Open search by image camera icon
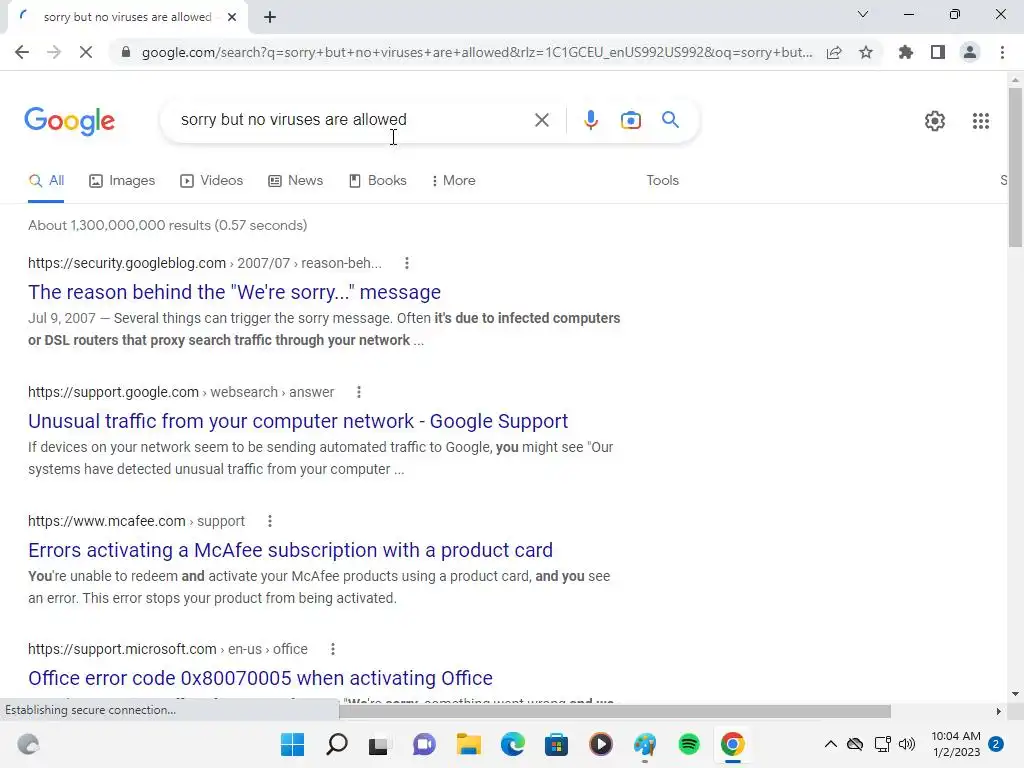The width and height of the screenshot is (1024, 768). (x=630, y=120)
